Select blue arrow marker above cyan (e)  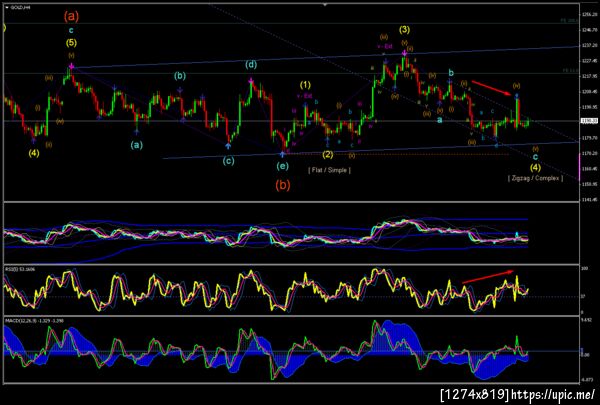(282, 154)
